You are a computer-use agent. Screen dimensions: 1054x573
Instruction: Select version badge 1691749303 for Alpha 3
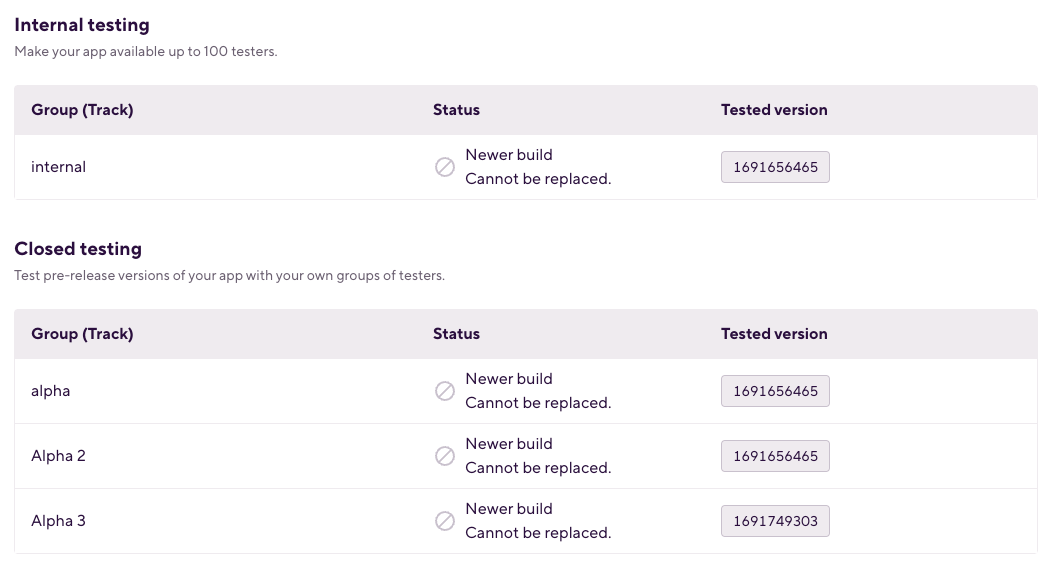click(x=775, y=521)
